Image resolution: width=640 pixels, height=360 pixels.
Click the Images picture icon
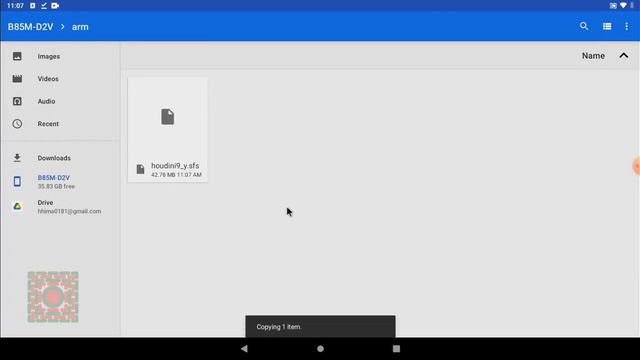[x=17, y=56]
